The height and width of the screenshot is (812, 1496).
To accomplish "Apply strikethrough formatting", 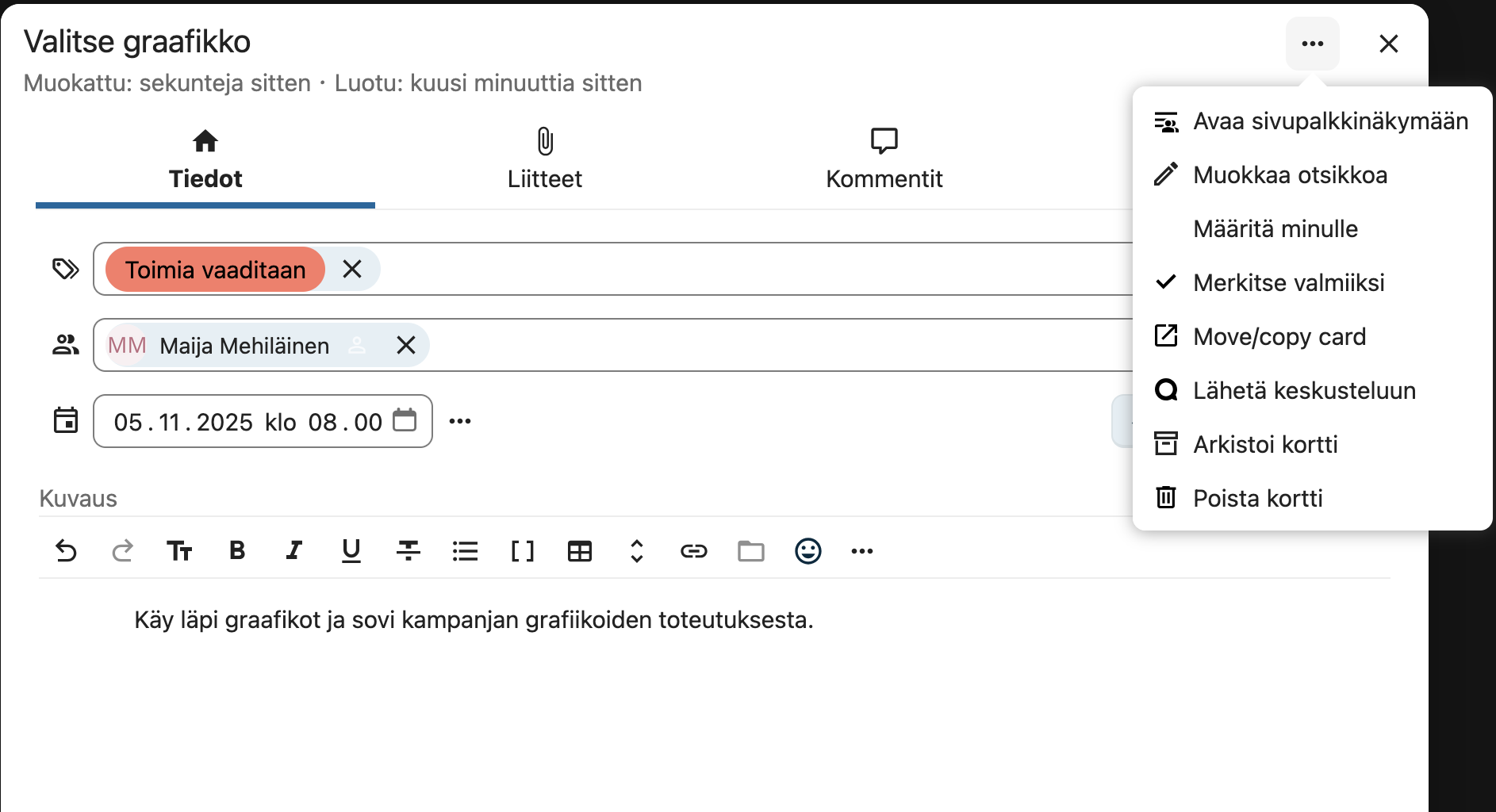I will click(408, 551).
